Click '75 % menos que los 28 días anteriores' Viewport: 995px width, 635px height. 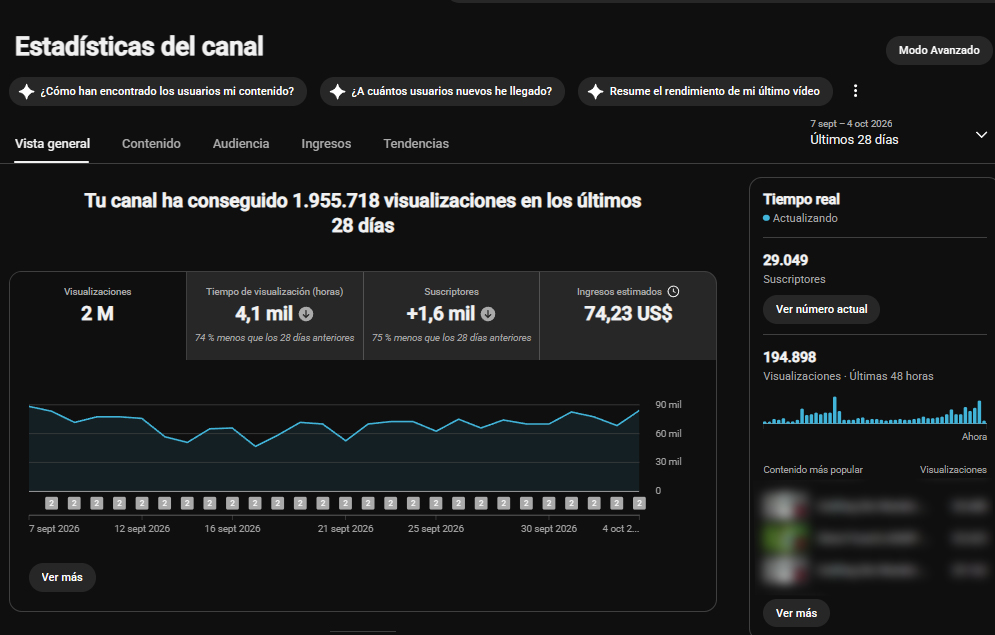[451, 338]
